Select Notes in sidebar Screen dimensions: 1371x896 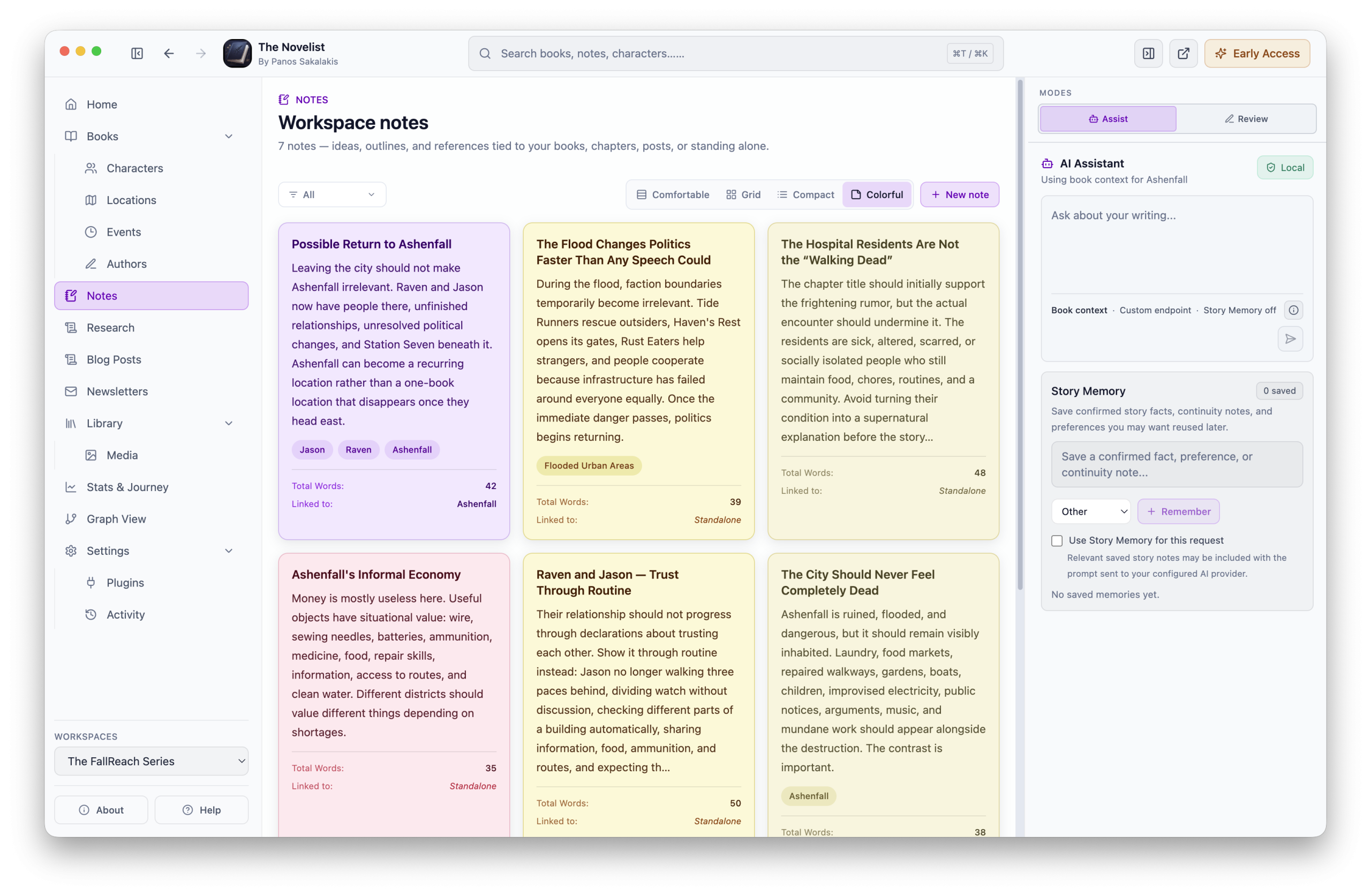pos(152,296)
